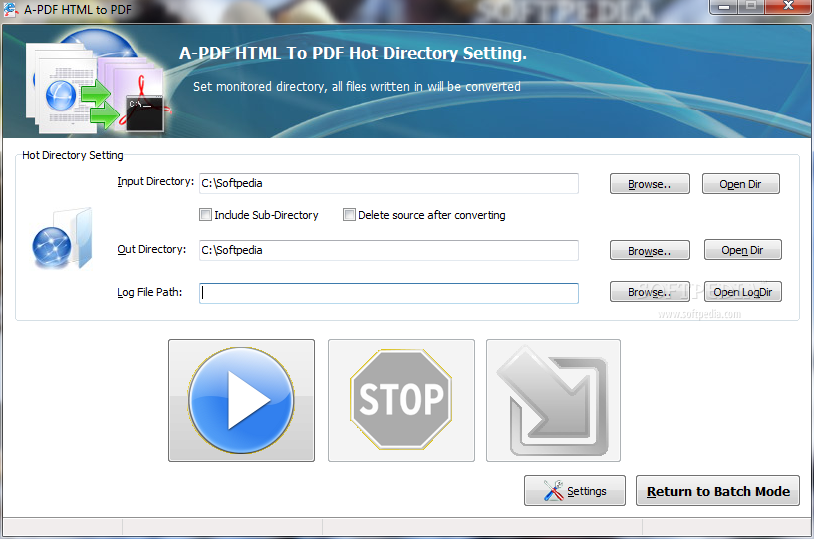
Task: Open Dir for the Input Directory
Action: pyautogui.click(x=741, y=184)
